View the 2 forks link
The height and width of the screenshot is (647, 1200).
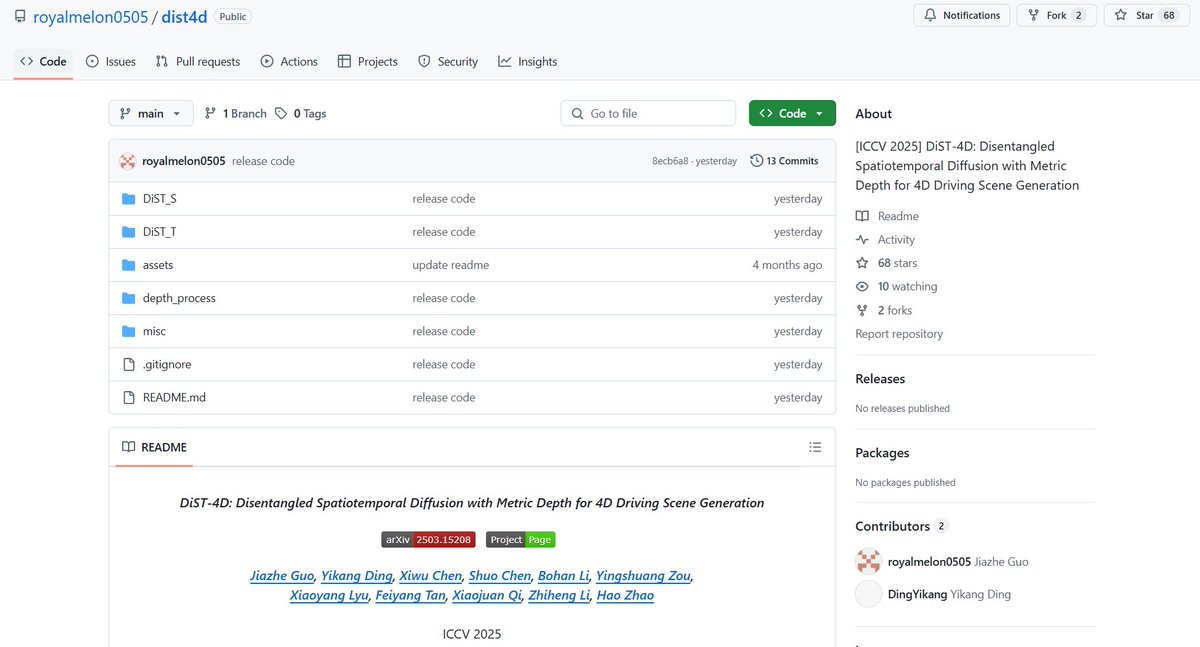(884, 310)
